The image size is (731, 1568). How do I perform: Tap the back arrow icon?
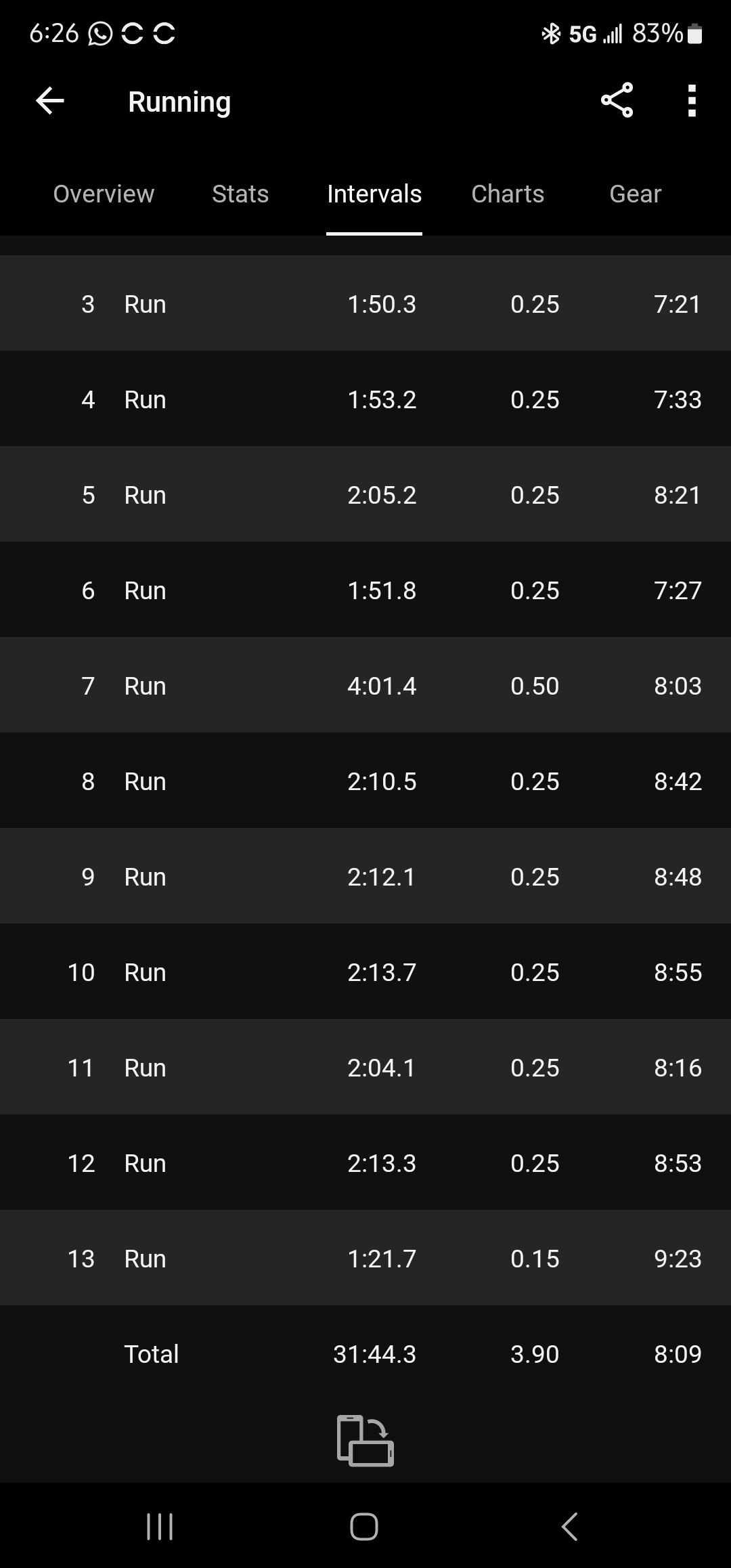tap(50, 102)
